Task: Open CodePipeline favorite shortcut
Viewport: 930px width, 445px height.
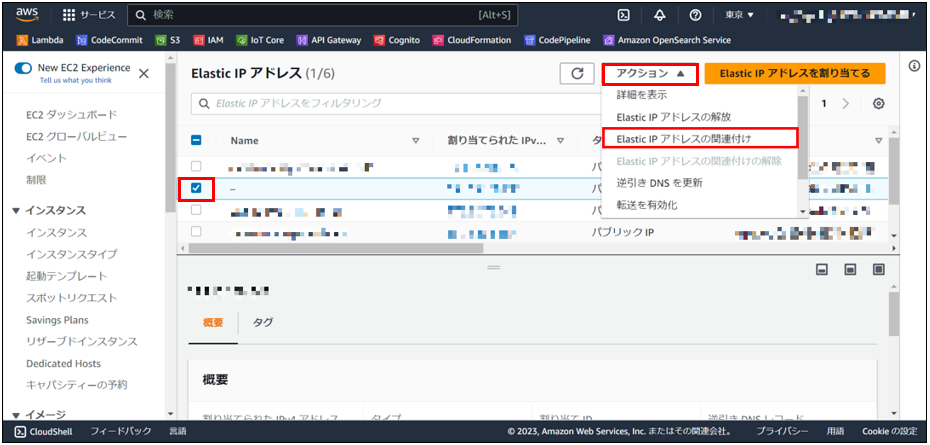Action: point(558,40)
